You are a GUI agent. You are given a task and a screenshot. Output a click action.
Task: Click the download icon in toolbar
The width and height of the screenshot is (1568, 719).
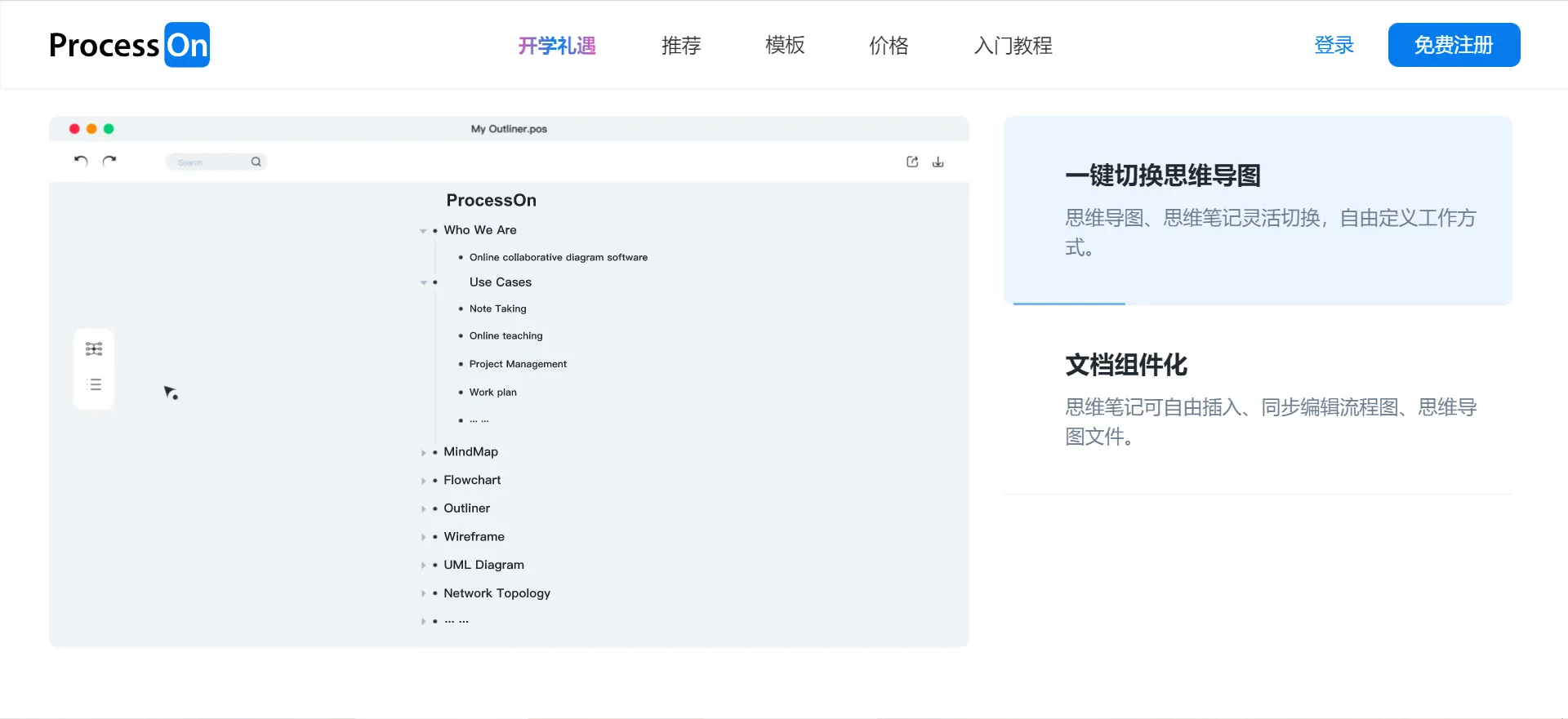(x=938, y=162)
